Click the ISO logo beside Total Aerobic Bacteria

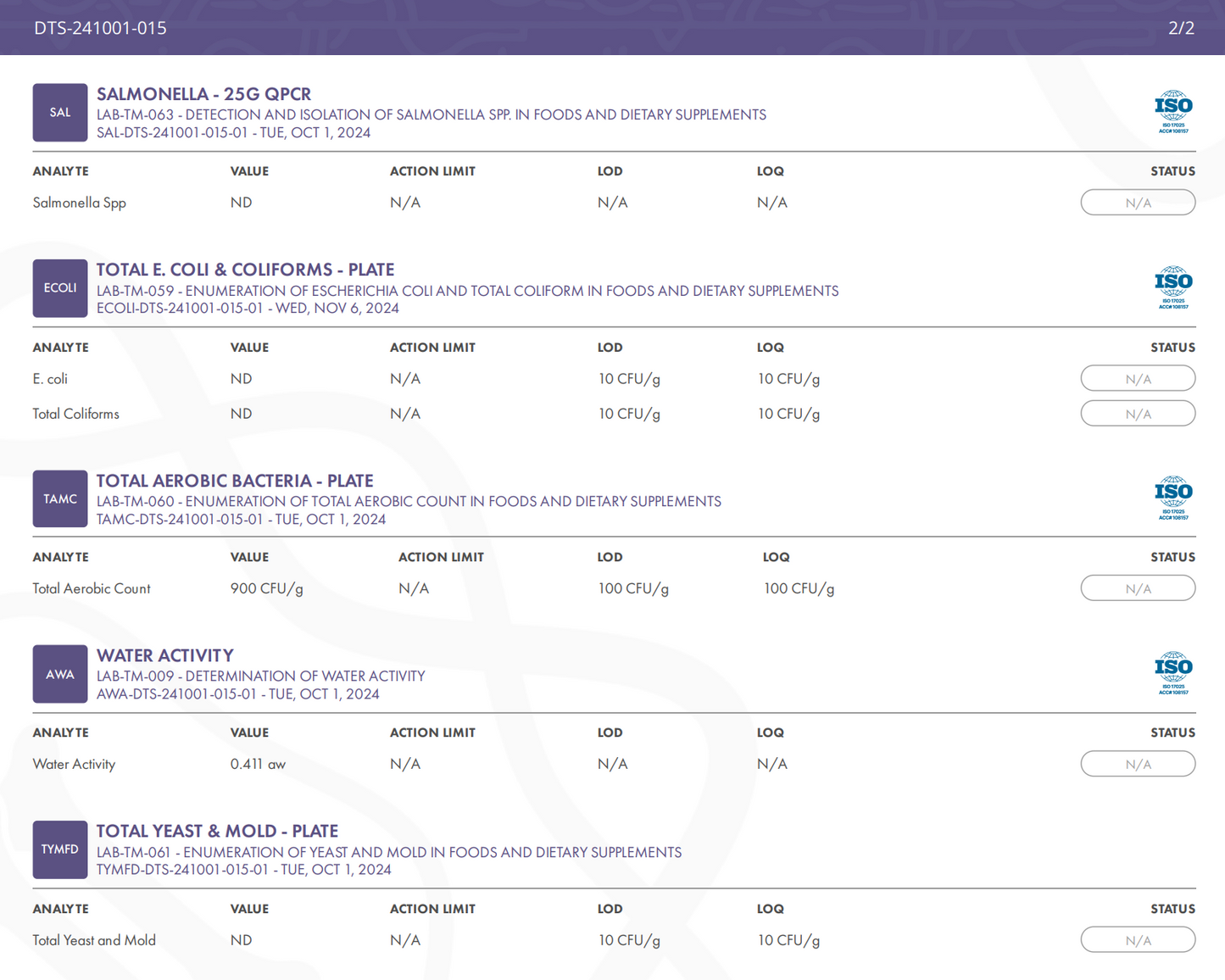[x=1173, y=498]
